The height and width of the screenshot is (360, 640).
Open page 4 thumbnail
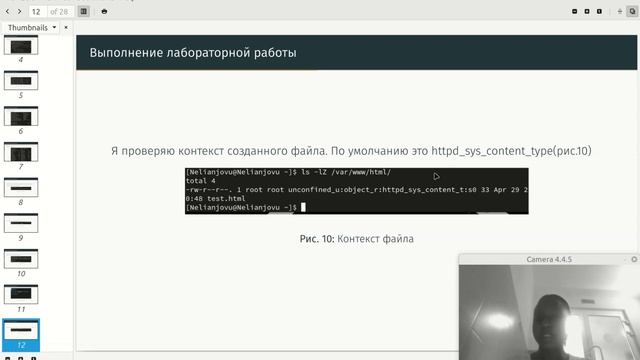tap(21, 45)
